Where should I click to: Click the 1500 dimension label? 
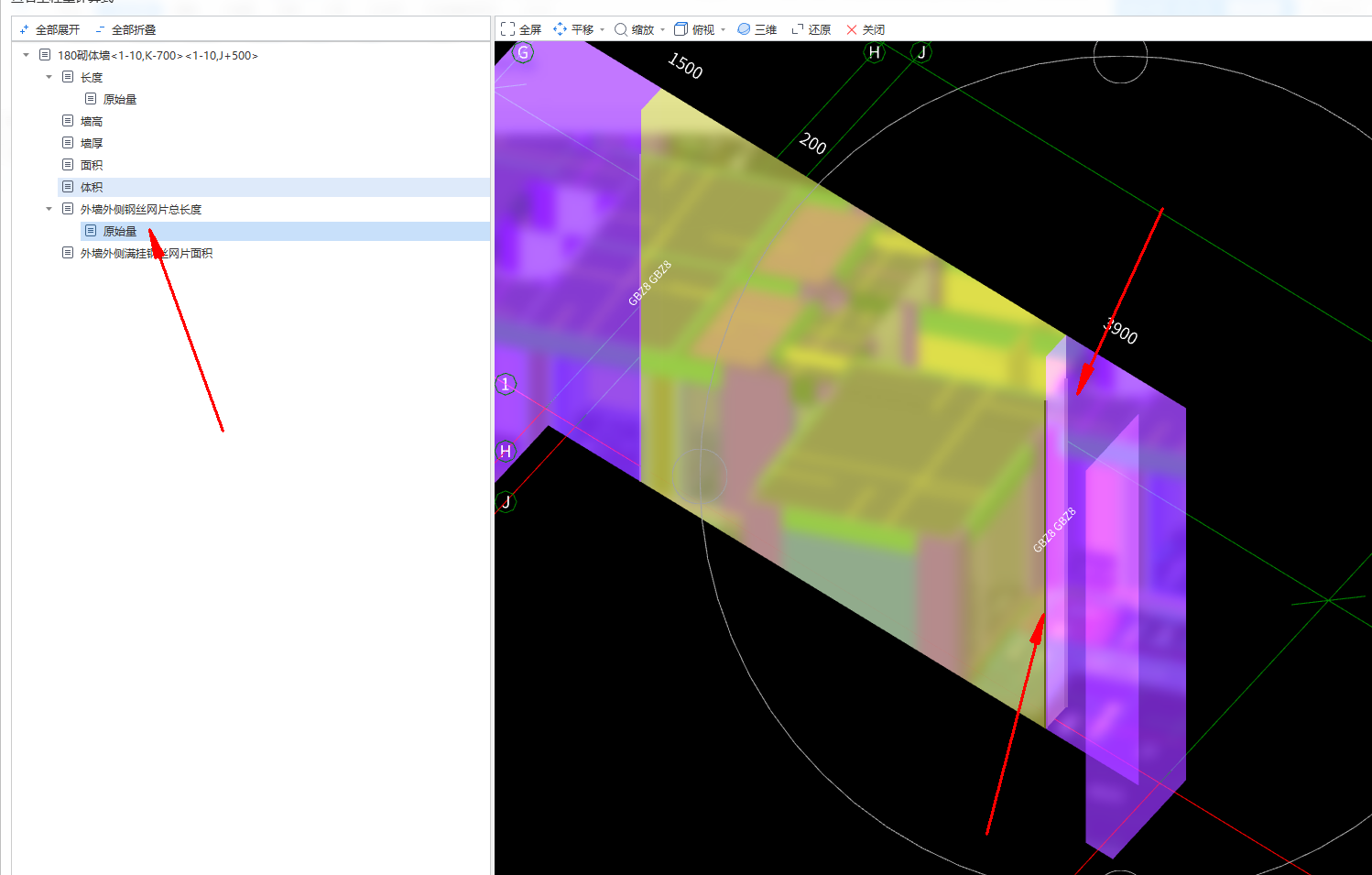pos(685,66)
